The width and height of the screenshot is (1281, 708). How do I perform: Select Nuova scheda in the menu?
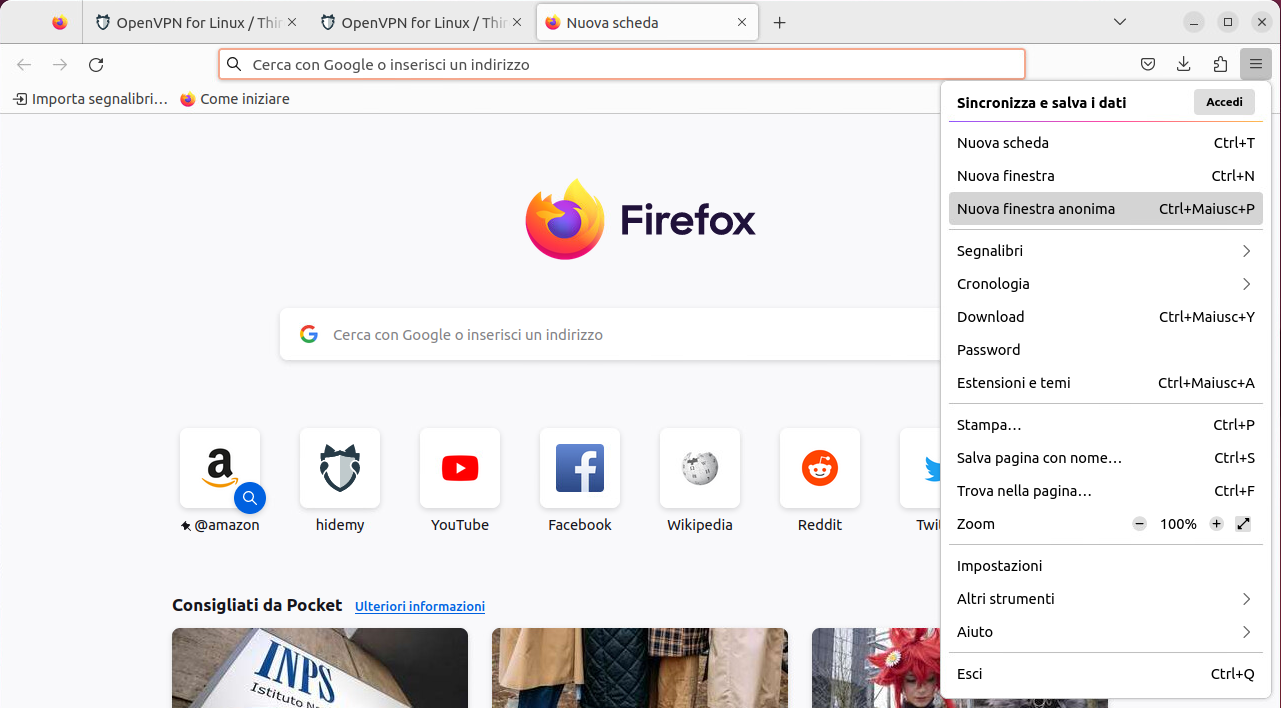pos(1105,143)
